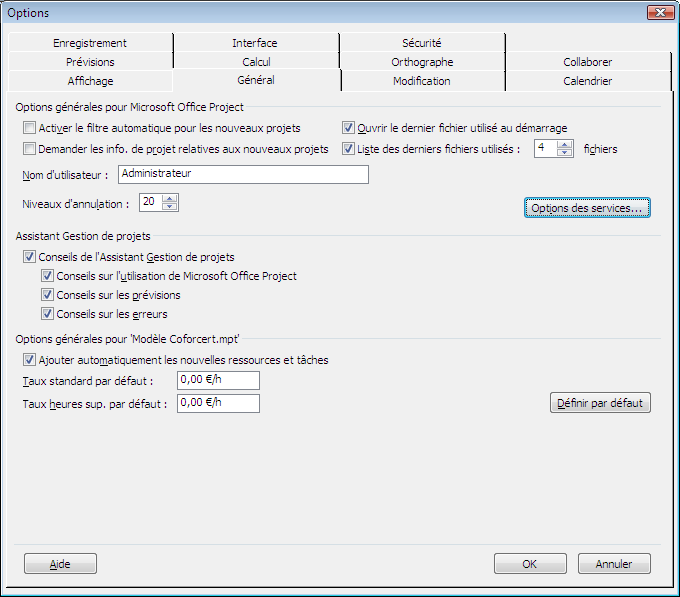Select the Sécurité tab
The width and height of the screenshot is (680, 597).
point(421,43)
